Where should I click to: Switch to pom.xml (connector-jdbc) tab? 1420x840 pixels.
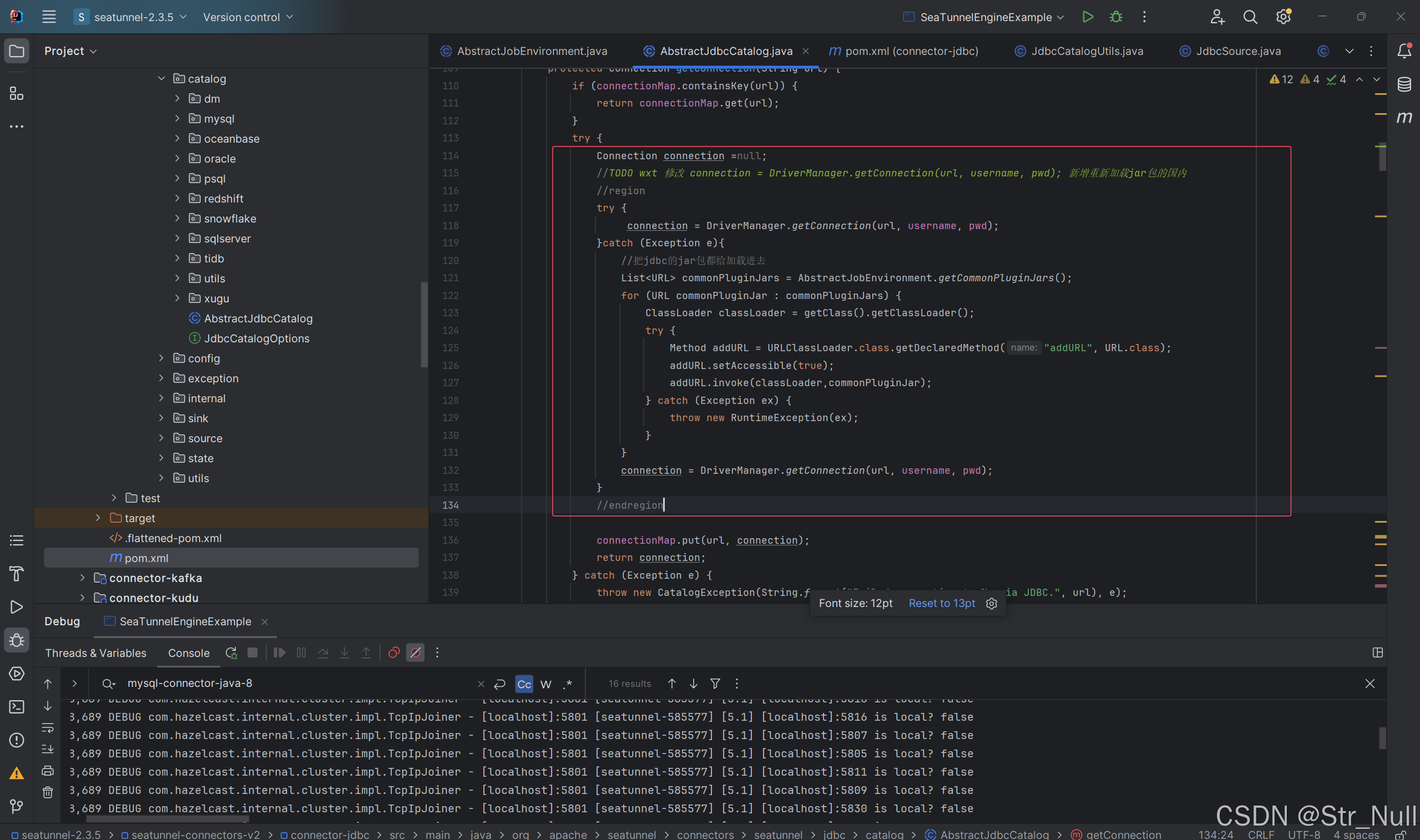[x=904, y=51]
